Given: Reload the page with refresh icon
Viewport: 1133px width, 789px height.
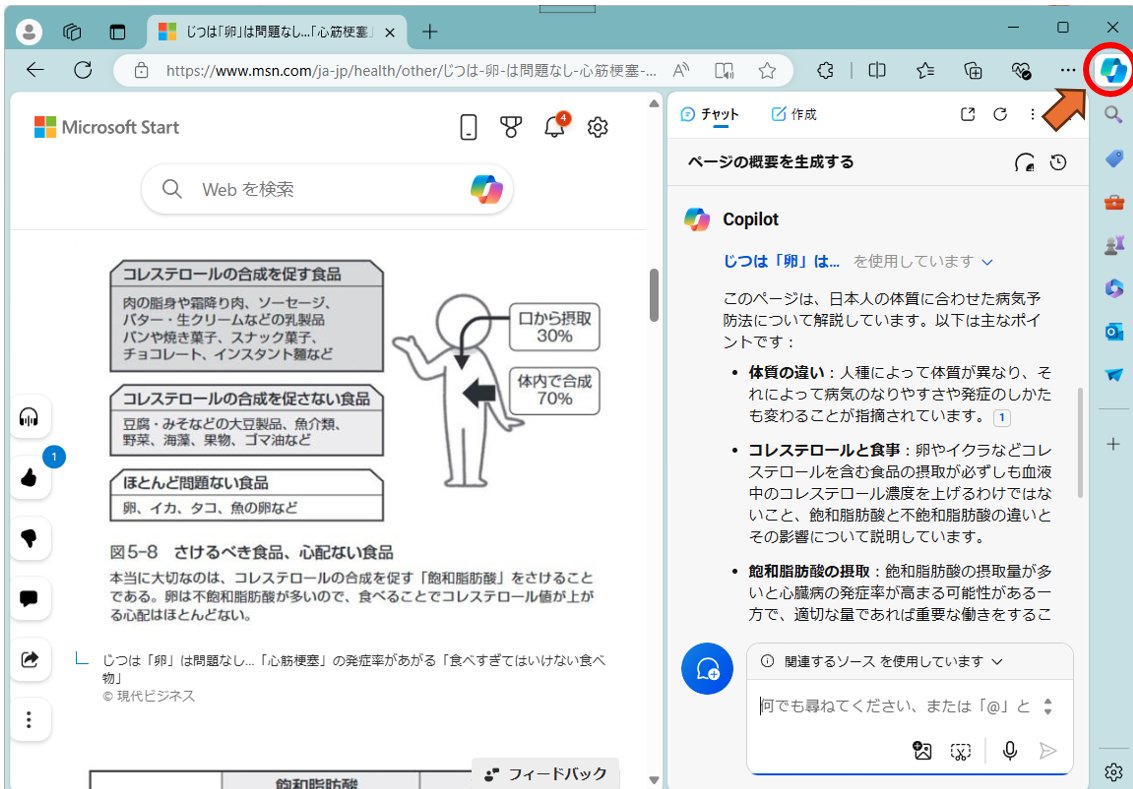Looking at the screenshot, I should 83,70.
